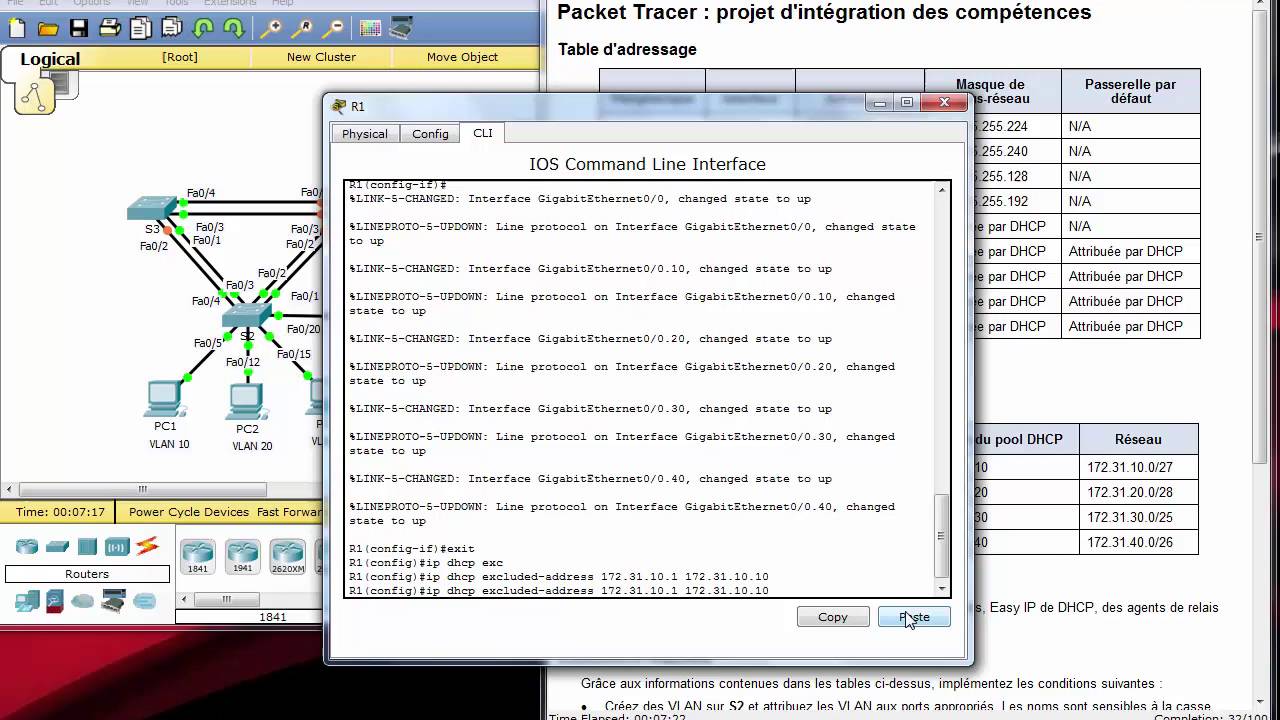Click the CLI scrollbar up arrow
Viewport: 1280px width, 720px height.
941,190
